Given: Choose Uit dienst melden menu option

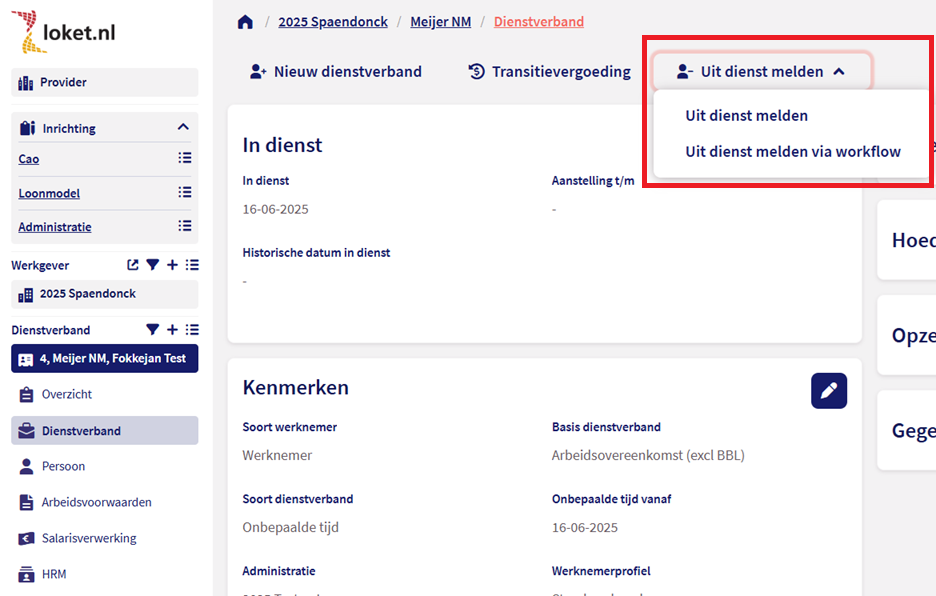Looking at the screenshot, I should coord(746,115).
